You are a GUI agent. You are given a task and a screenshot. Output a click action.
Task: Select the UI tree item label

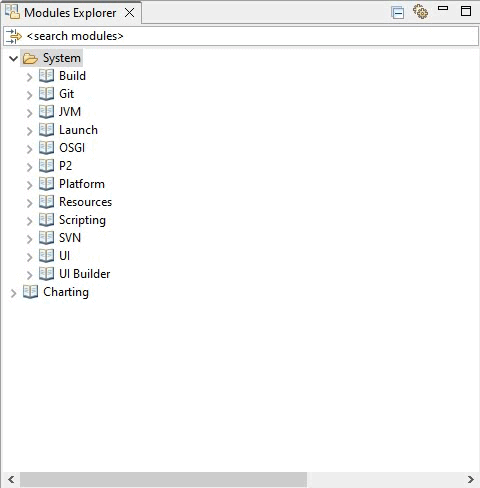(x=64, y=256)
